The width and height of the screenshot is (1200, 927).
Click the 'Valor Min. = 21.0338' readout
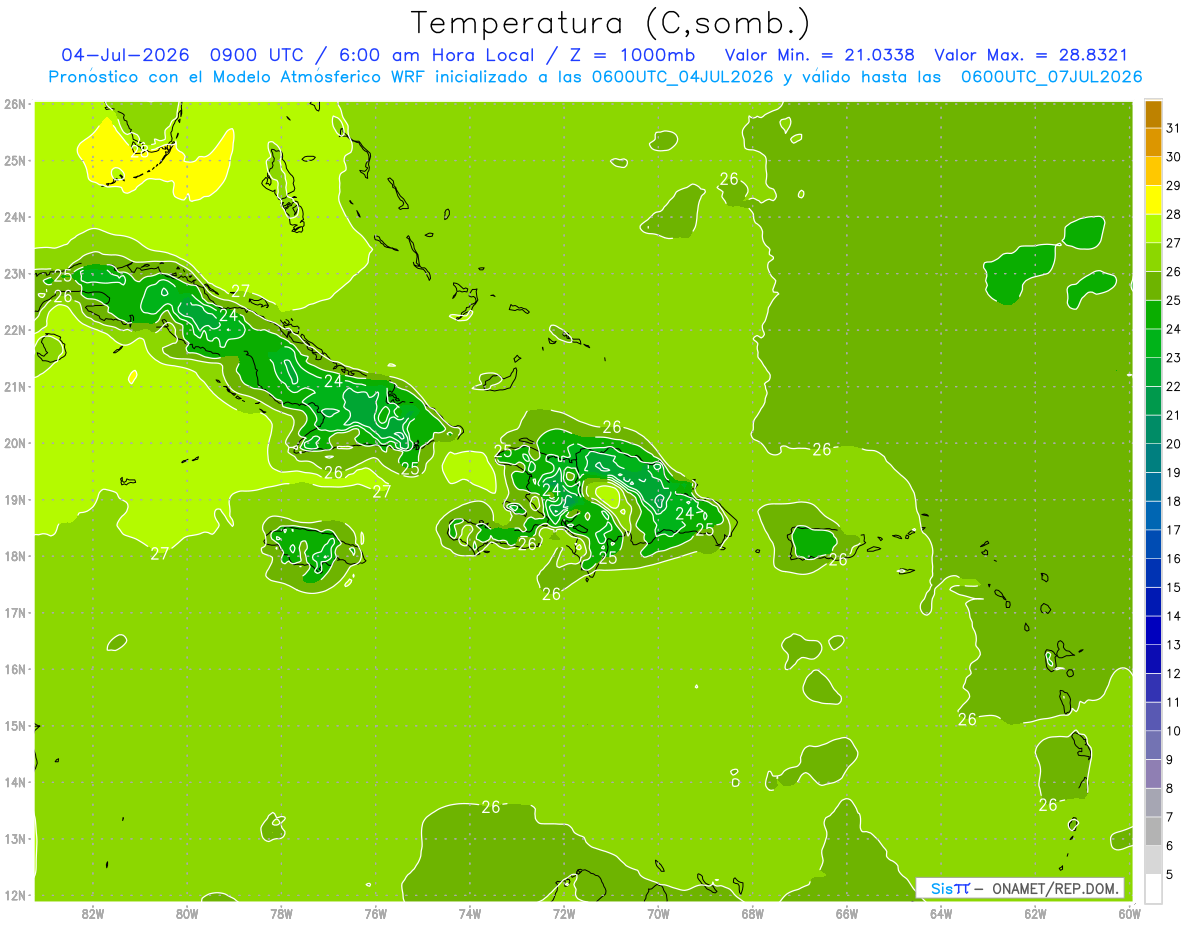click(x=819, y=55)
